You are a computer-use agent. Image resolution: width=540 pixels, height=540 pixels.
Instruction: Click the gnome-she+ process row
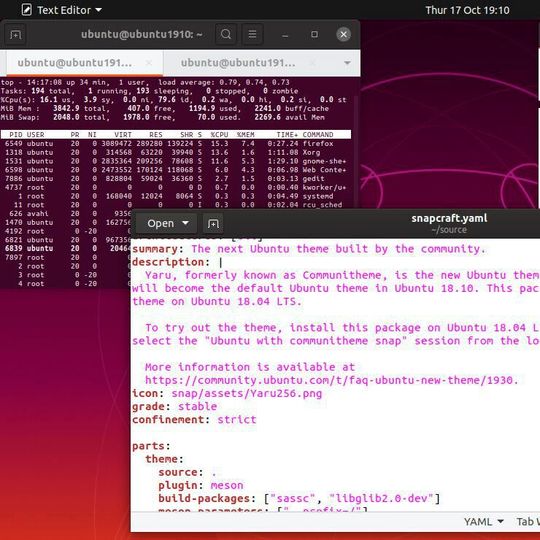point(176,161)
